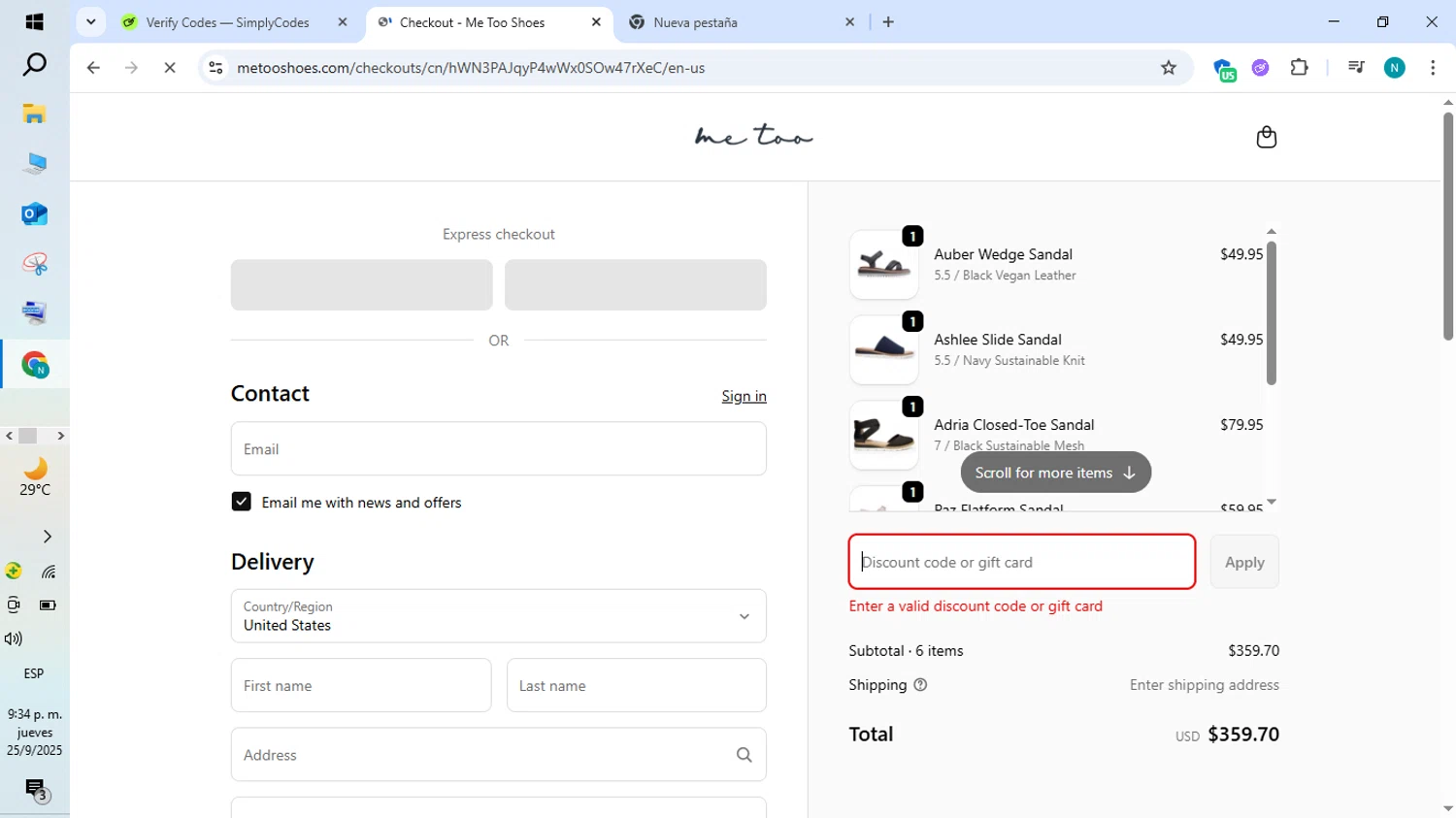Toggle Email me with news and offers
The height and width of the screenshot is (818, 1456).
pyautogui.click(x=242, y=502)
